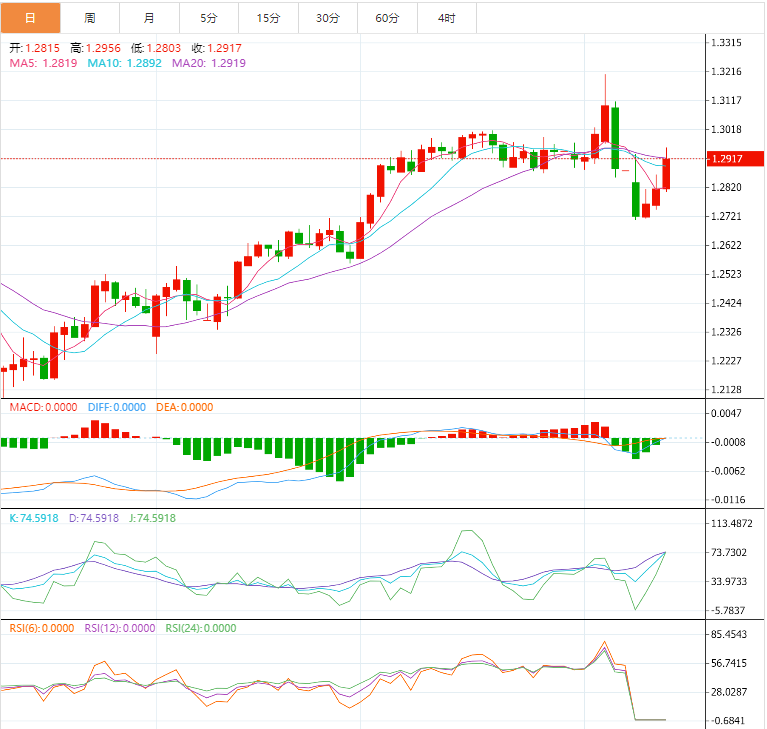Click the 33.9733 KDJ axis label
Screen dimensions: 767x729
point(729,581)
